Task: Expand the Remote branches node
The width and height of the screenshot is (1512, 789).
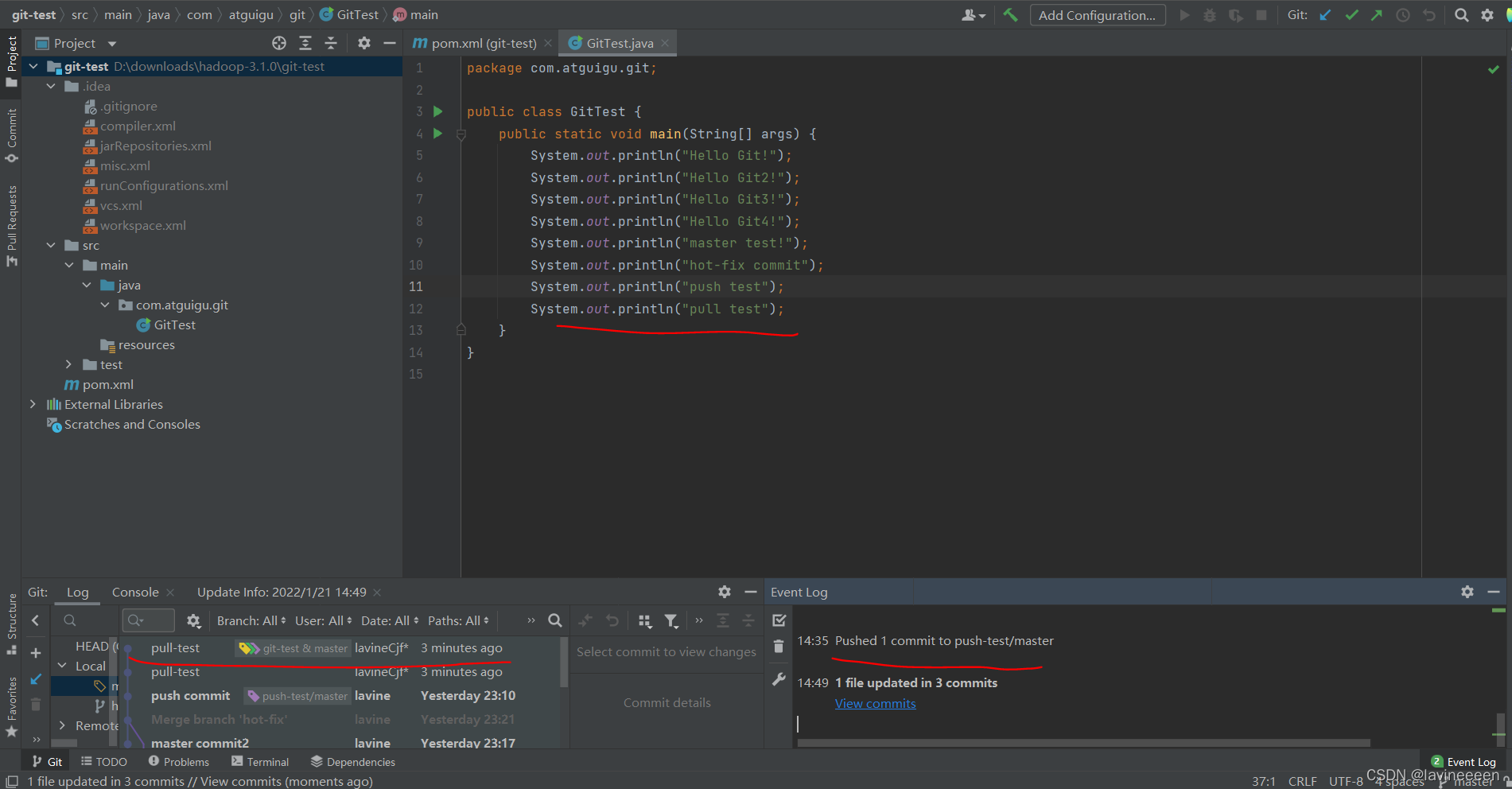Action: point(62,725)
